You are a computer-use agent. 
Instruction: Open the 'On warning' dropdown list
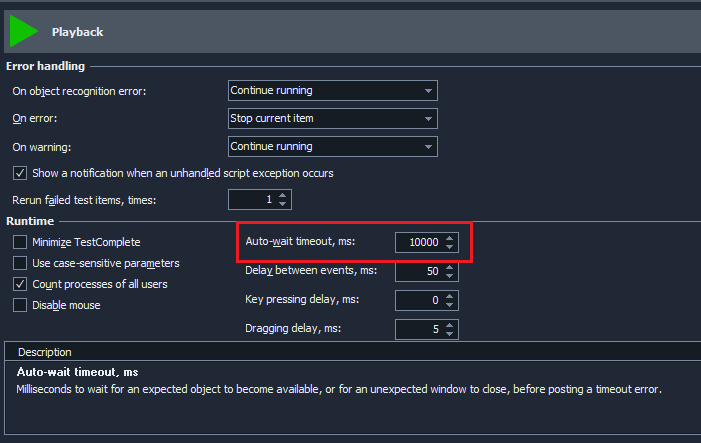point(332,147)
